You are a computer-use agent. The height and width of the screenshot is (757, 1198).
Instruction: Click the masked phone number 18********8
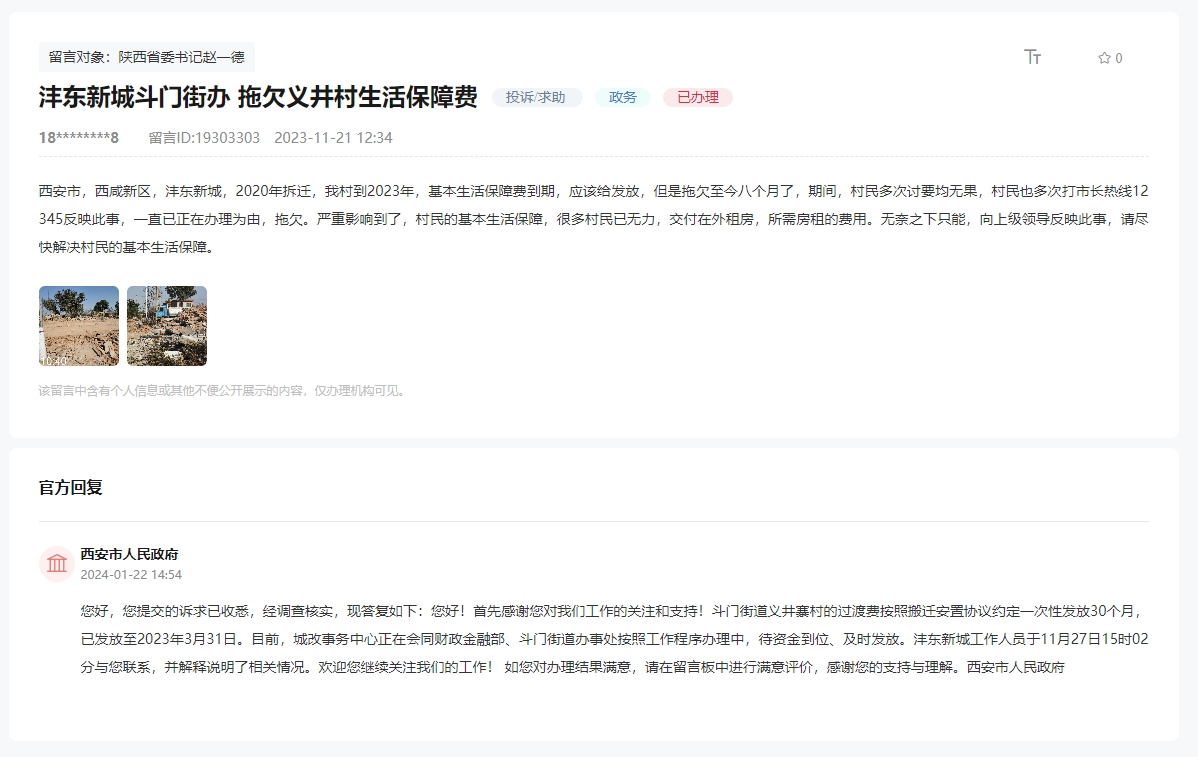(x=79, y=138)
